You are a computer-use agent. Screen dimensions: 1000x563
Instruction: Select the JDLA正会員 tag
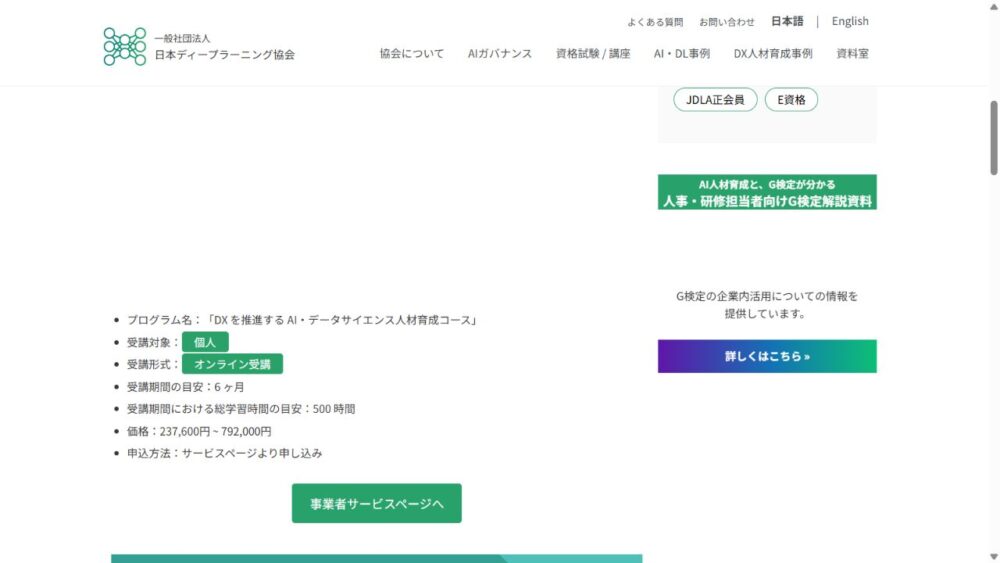click(715, 99)
